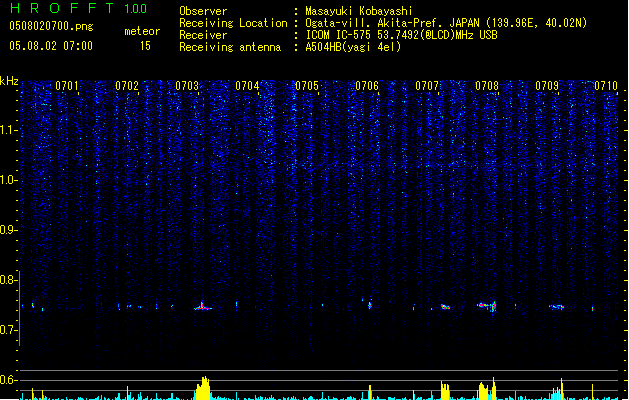This screenshot has width=629, height=400.
Task: Click the 0.7 kHz axis tick label
Action: [x=7, y=330]
